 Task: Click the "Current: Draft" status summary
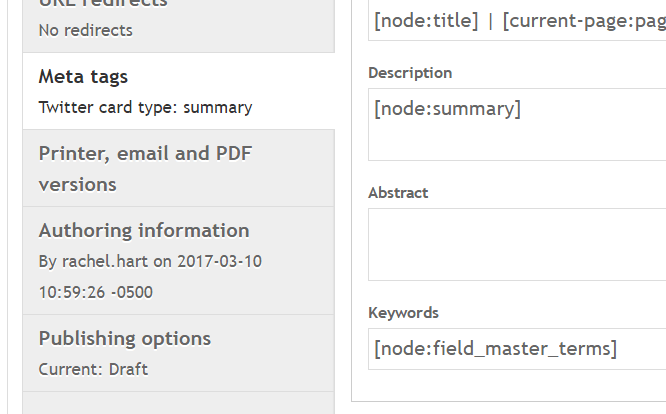(x=93, y=369)
